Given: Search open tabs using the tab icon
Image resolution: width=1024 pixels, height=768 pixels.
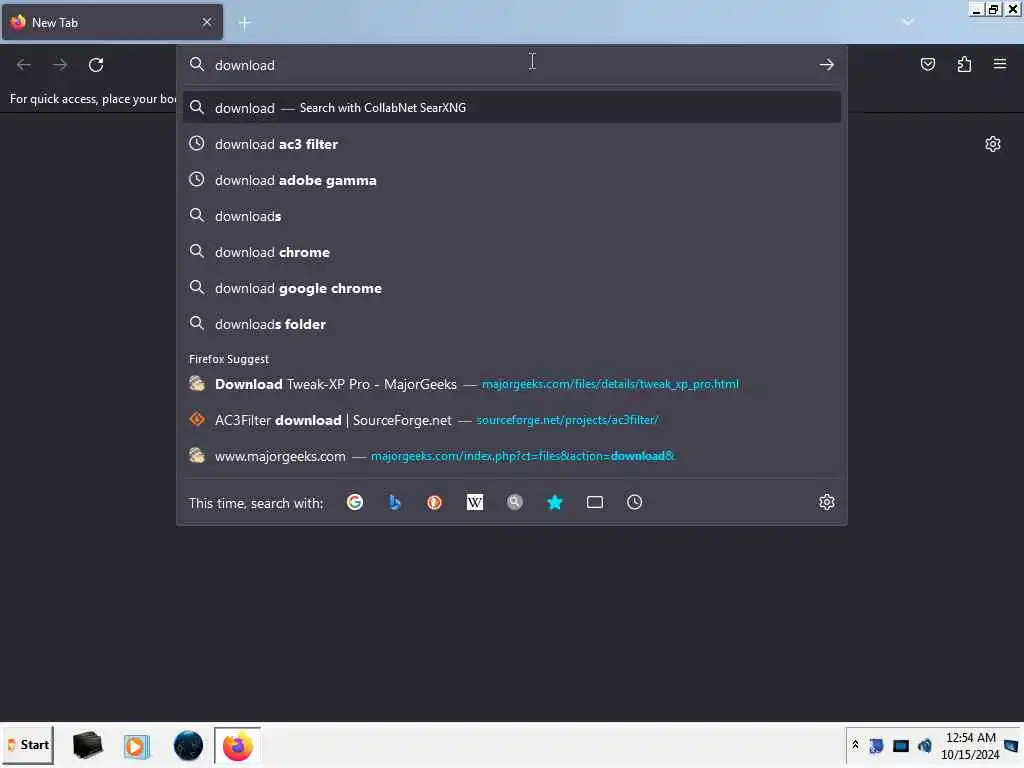Looking at the screenshot, I should [595, 502].
